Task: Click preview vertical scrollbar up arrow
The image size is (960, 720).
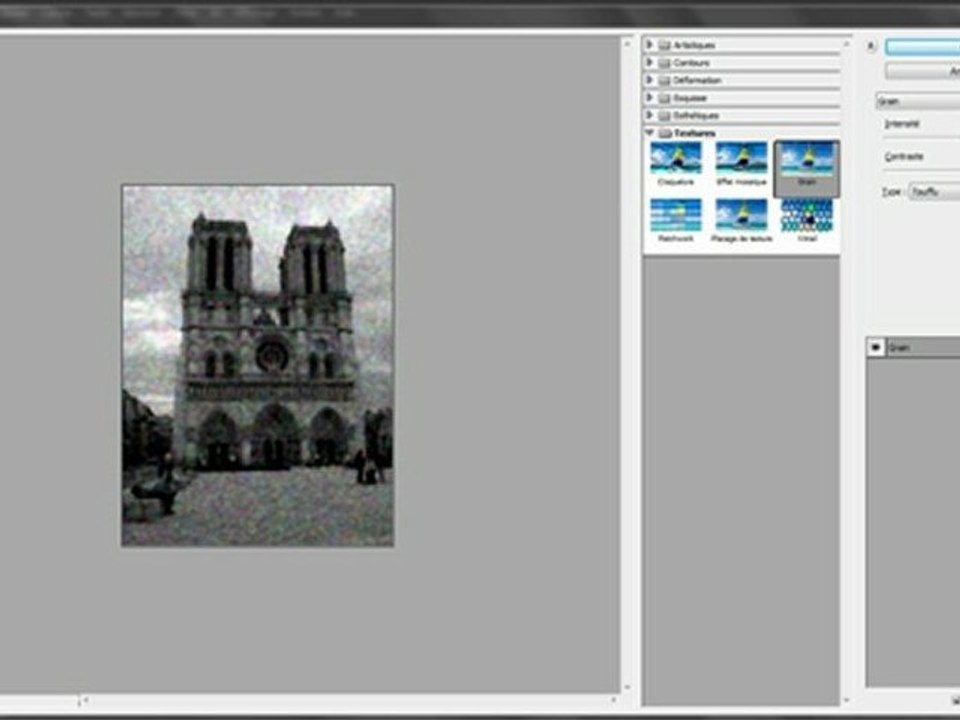Action: [626, 44]
